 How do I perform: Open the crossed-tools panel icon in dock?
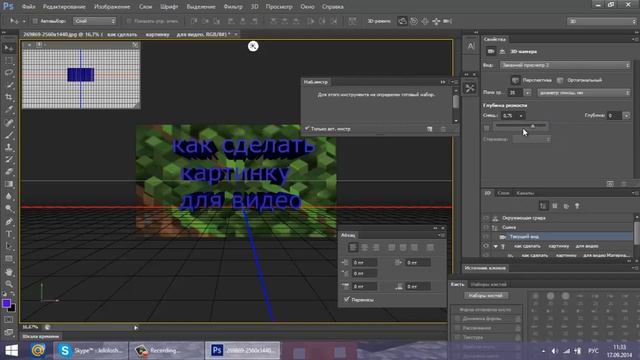[x=470, y=88]
